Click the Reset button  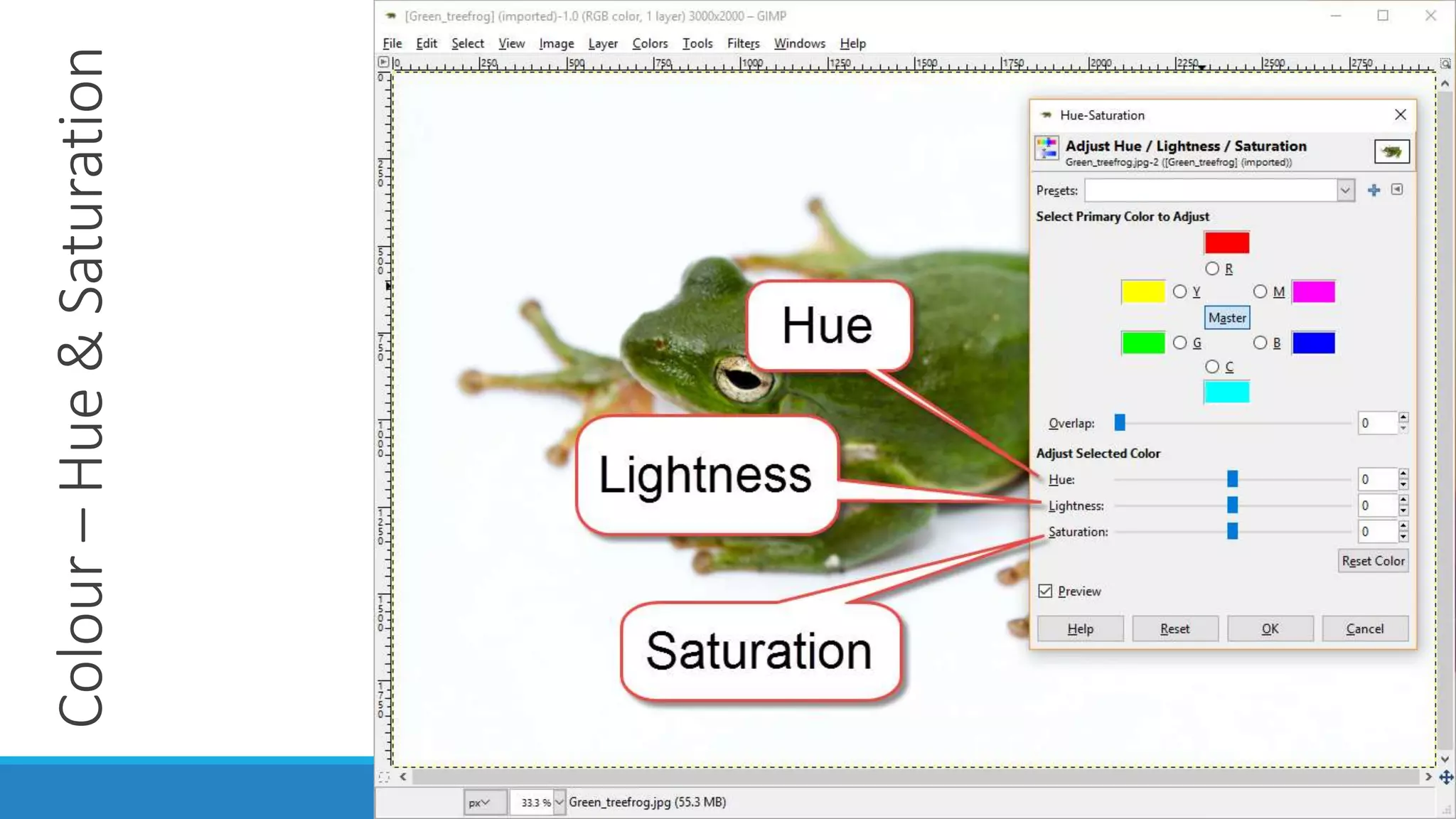1174,628
